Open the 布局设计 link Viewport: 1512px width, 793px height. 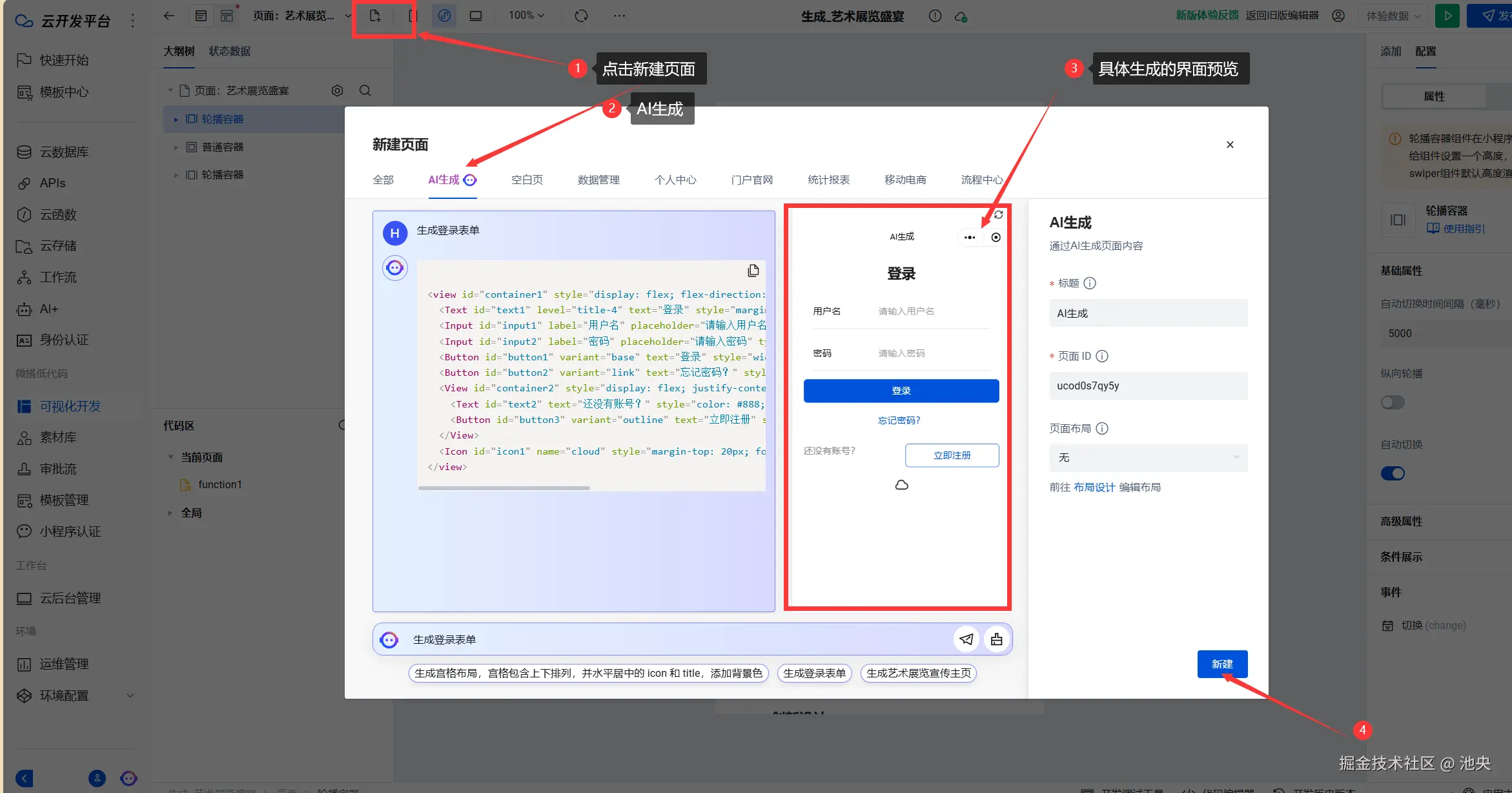coord(1094,487)
